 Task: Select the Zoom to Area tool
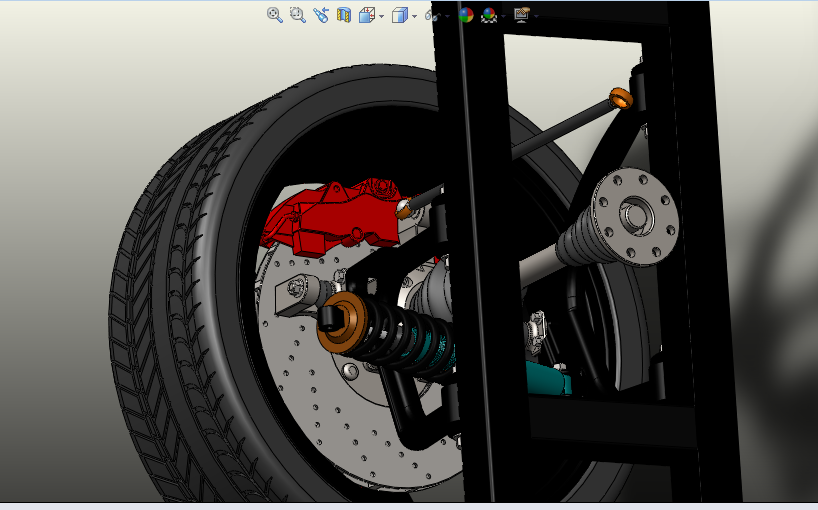(x=297, y=15)
